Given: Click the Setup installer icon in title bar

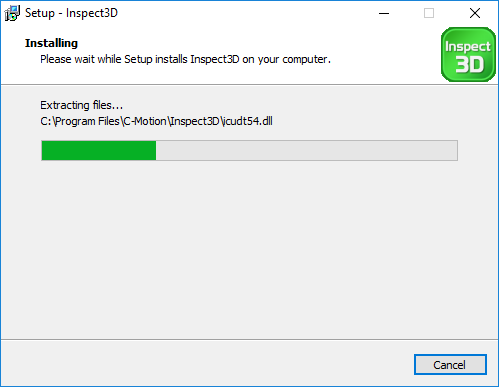Looking at the screenshot, I should [x=12, y=13].
